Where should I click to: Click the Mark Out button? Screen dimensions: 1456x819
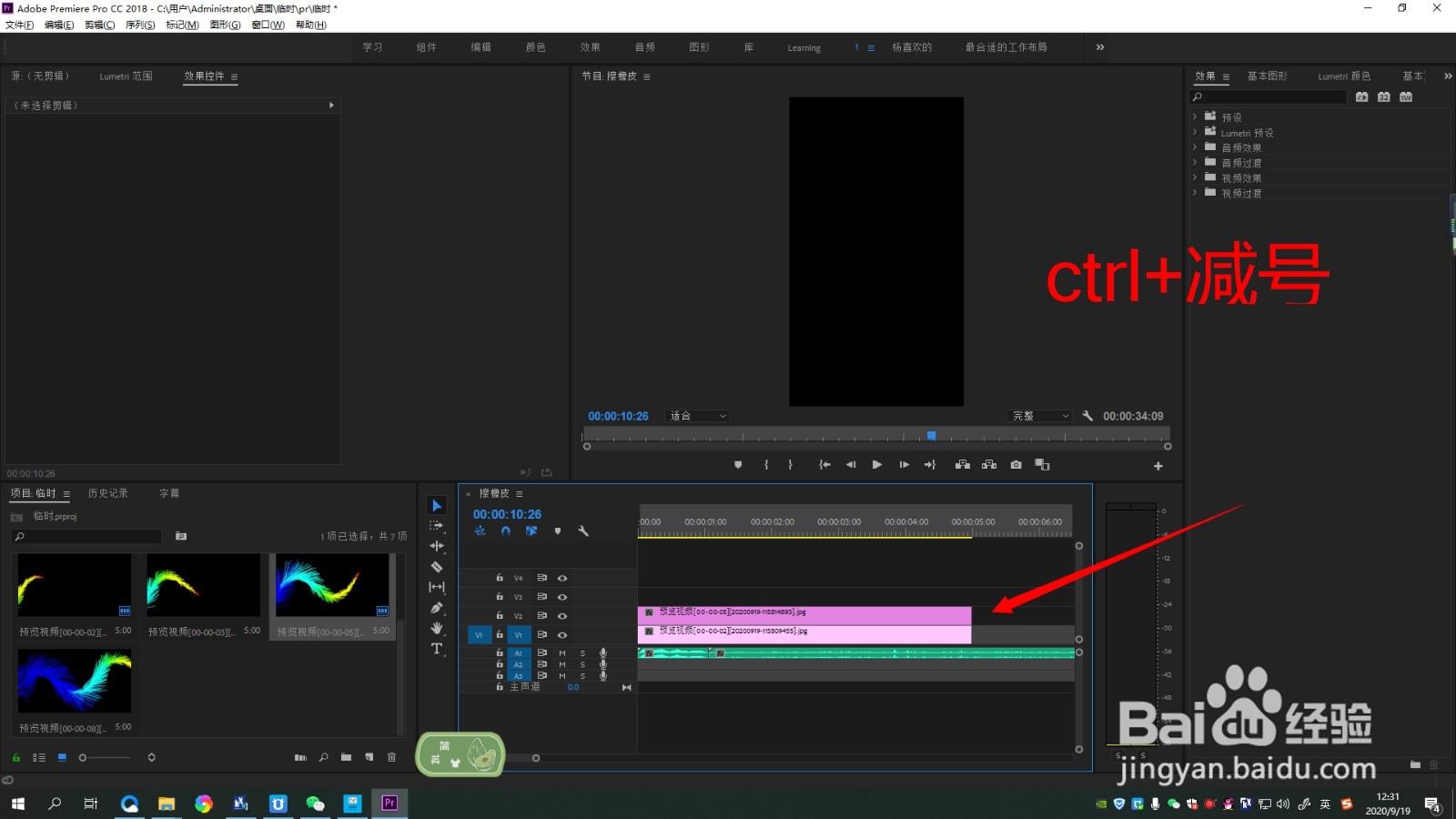[x=790, y=465]
